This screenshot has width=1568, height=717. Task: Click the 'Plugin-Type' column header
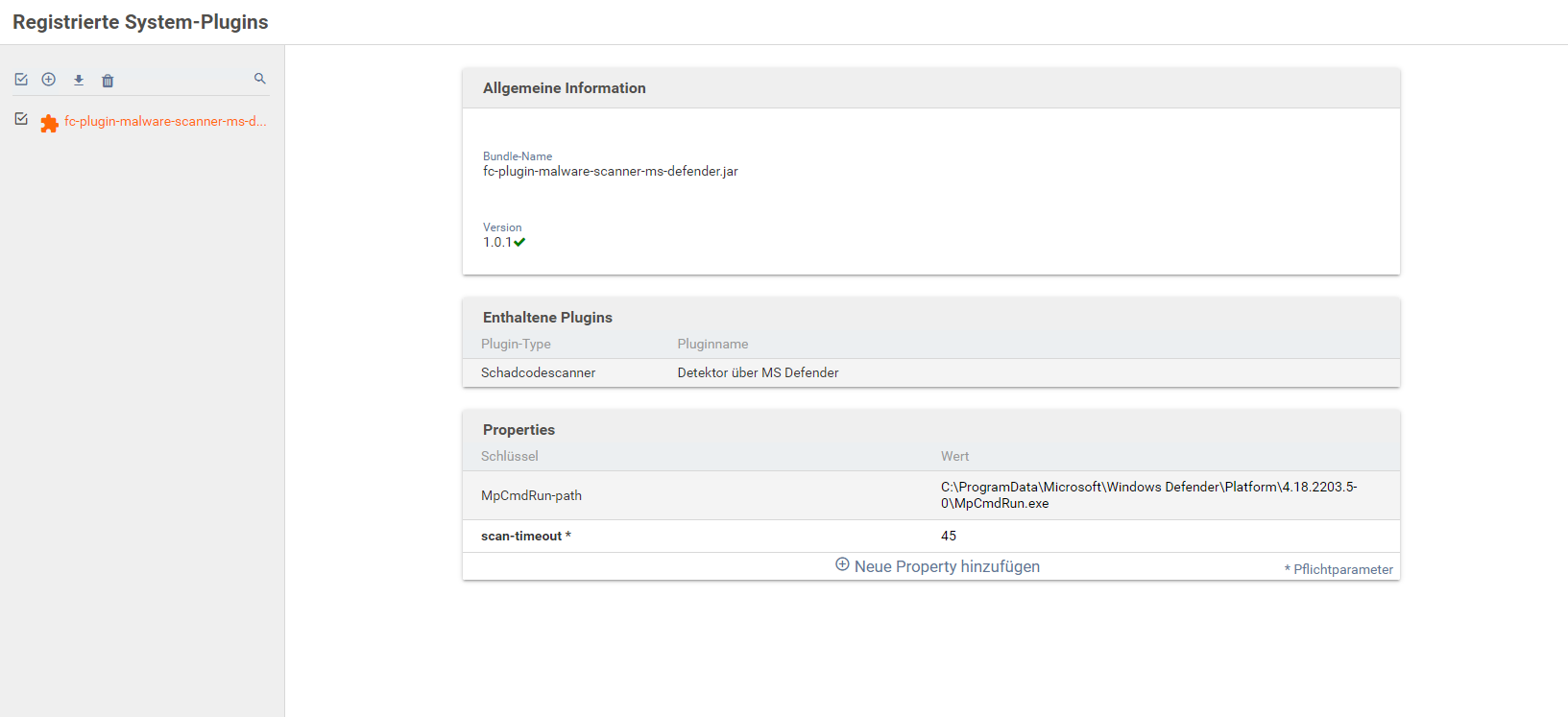coord(516,344)
